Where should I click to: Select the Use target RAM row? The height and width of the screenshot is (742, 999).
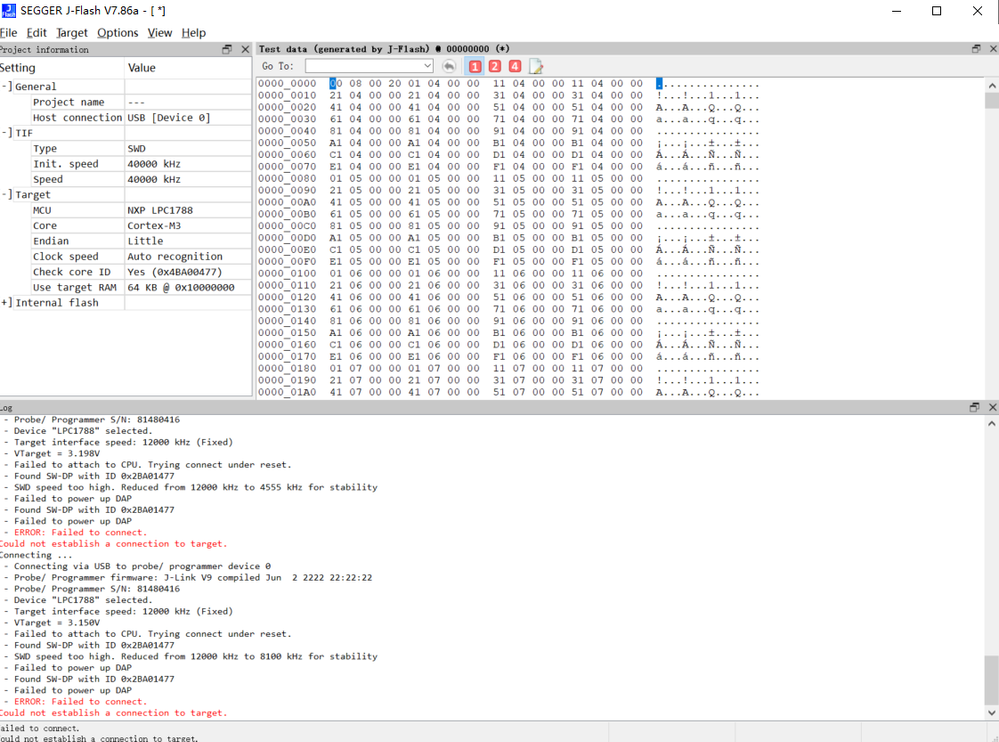(126, 287)
